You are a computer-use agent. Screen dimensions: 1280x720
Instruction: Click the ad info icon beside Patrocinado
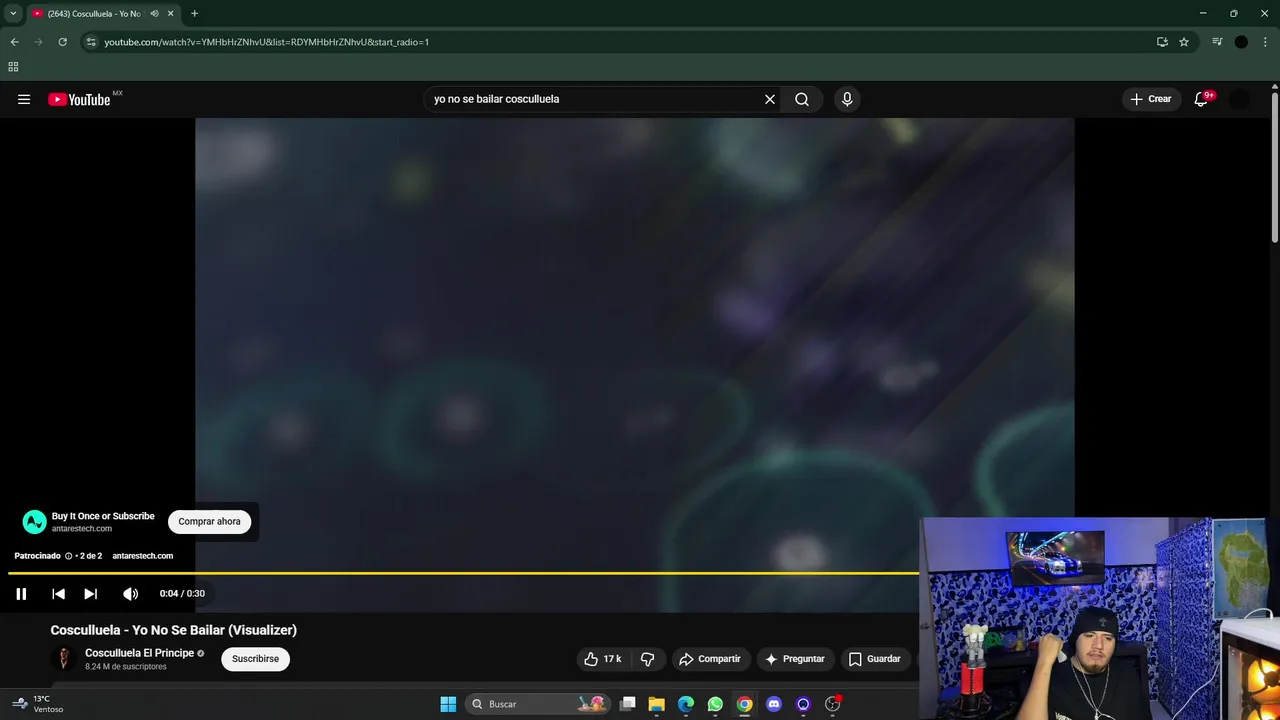coord(69,556)
